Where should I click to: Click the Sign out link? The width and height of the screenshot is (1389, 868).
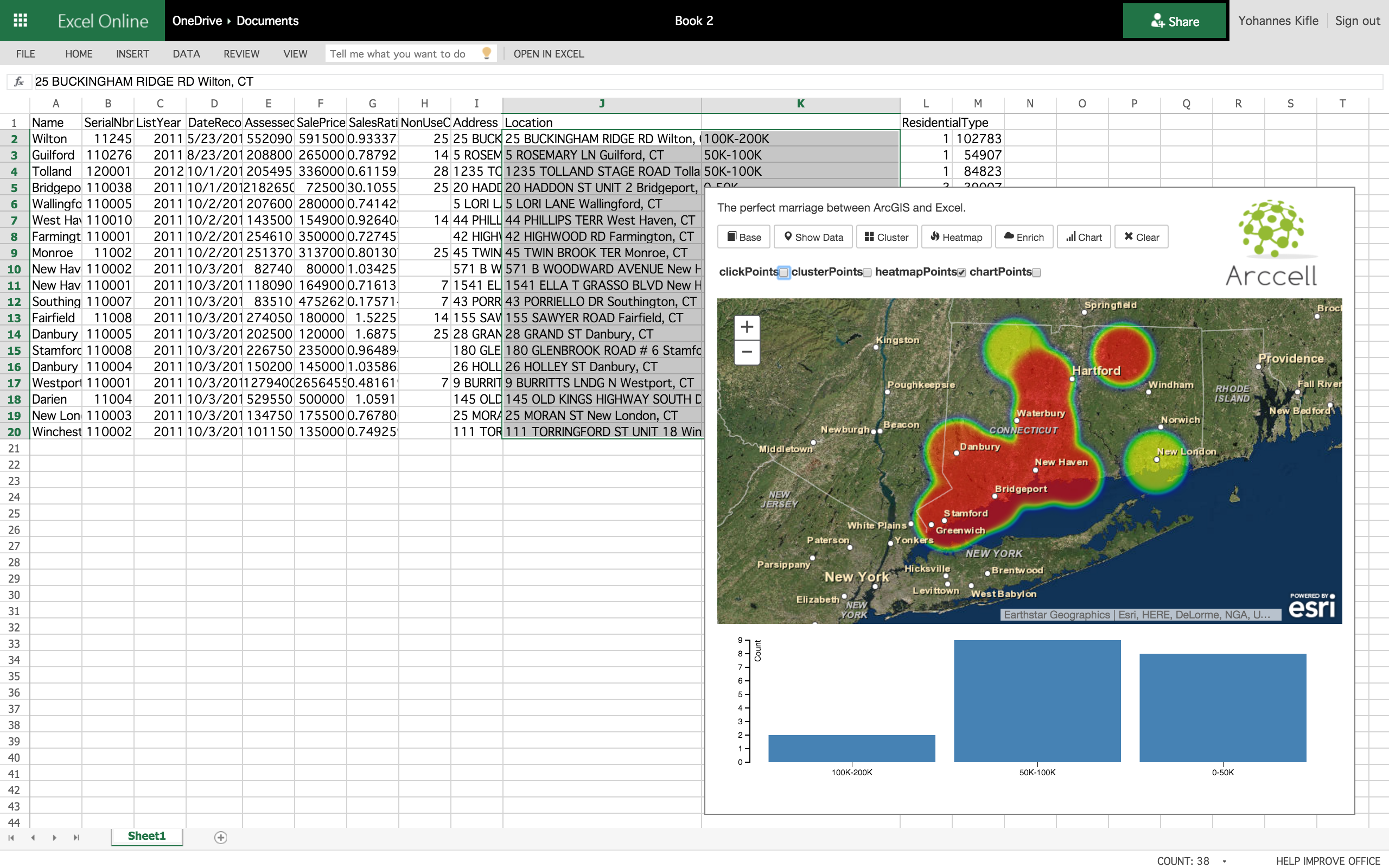tap(1357, 21)
